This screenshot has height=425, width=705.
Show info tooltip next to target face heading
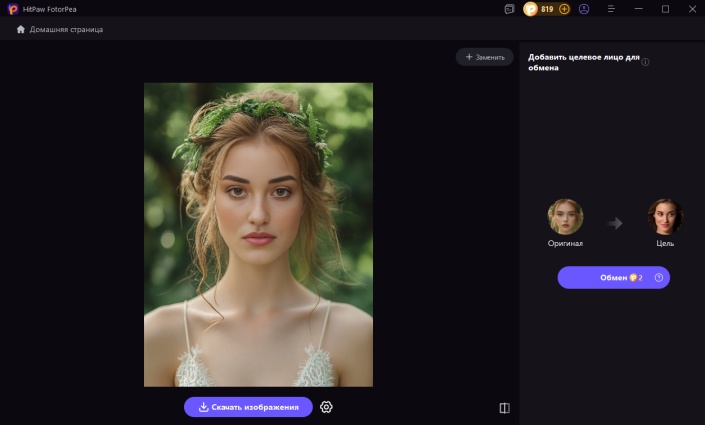[645, 62]
